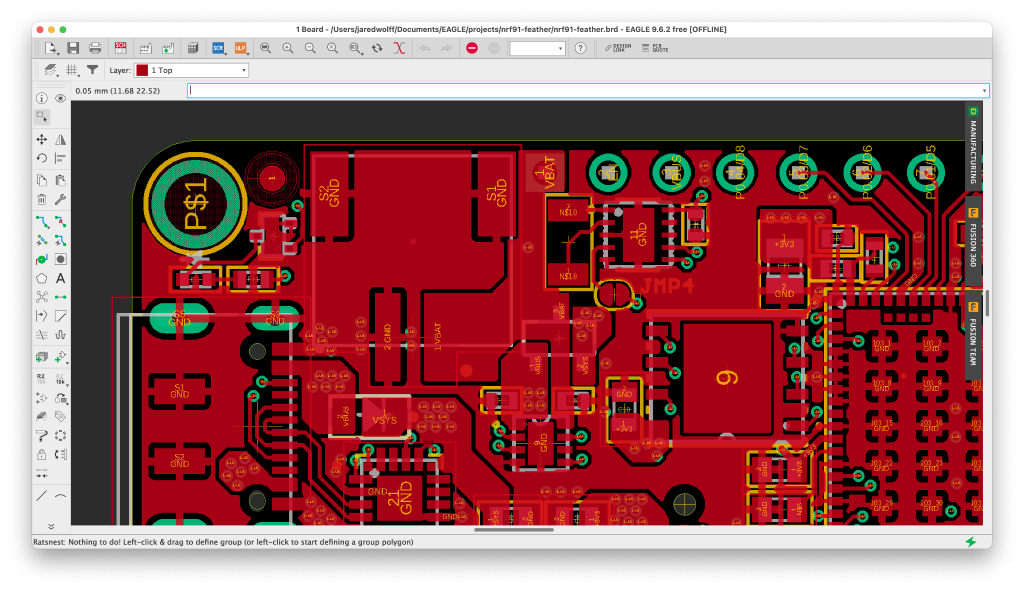Click the Design Link button
Screen dimensions: 1024x591
(618, 48)
